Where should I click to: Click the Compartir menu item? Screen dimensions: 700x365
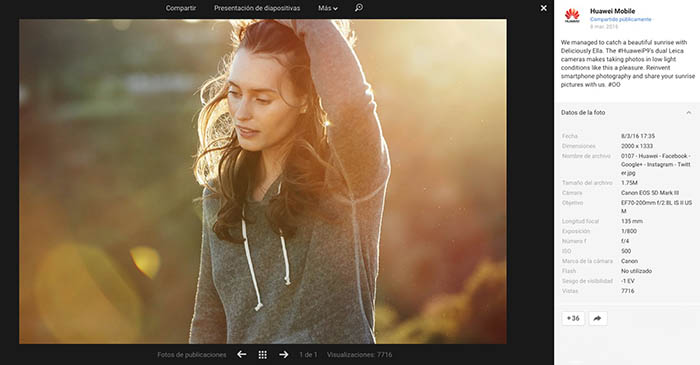[181, 8]
